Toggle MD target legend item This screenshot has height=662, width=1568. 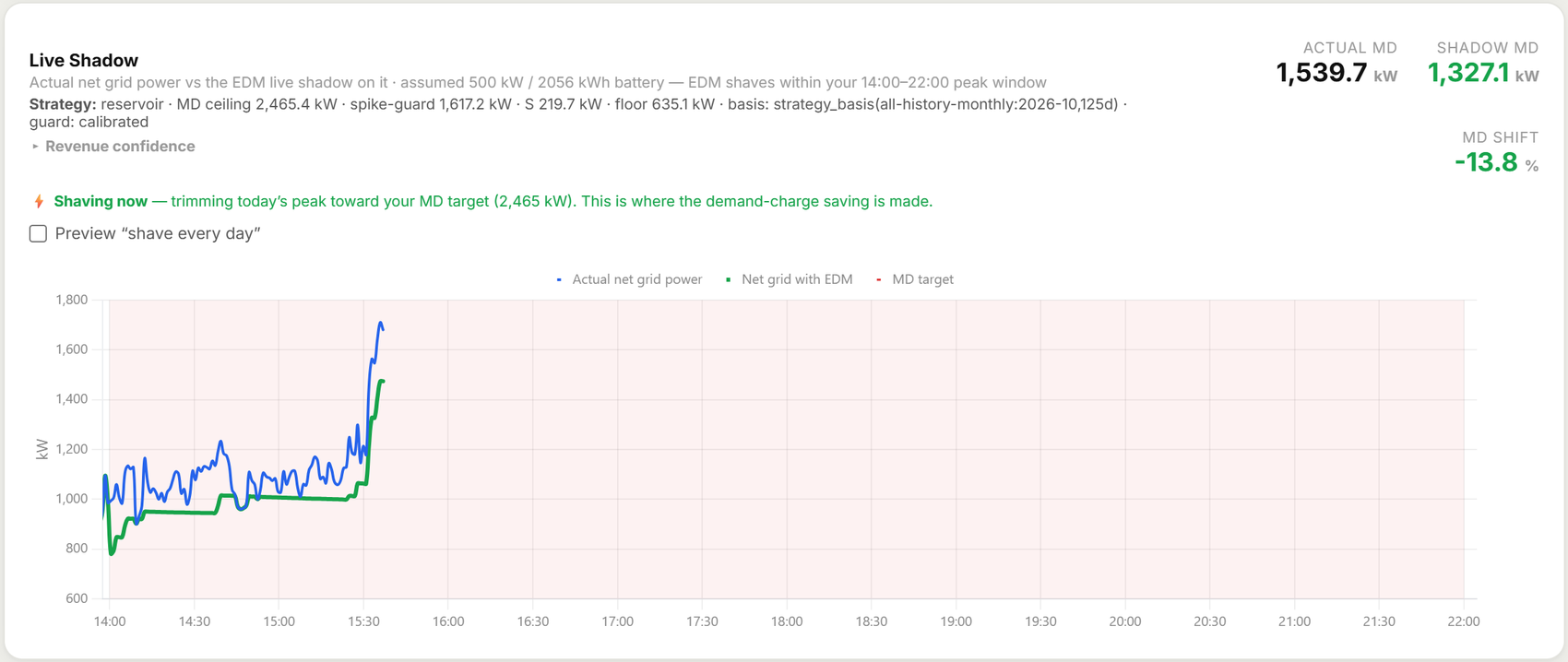pos(915,279)
